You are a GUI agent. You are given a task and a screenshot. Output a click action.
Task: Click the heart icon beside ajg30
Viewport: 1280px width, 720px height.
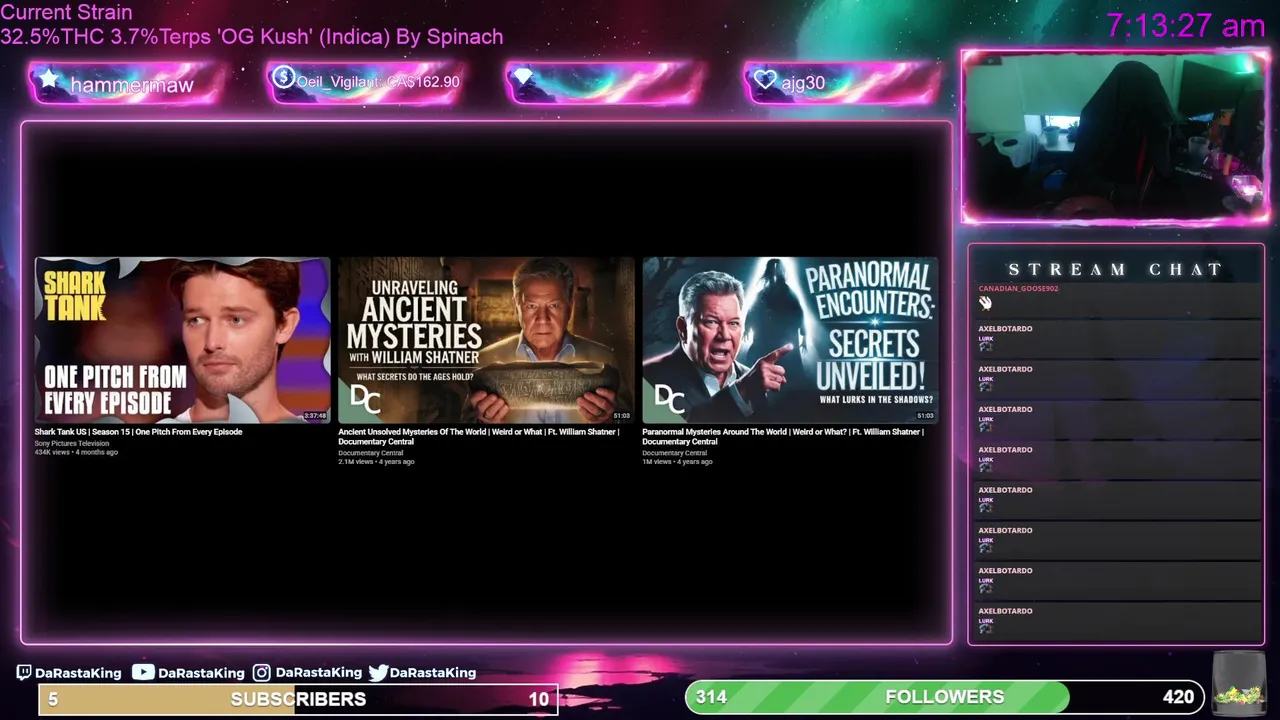click(x=765, y=80)
